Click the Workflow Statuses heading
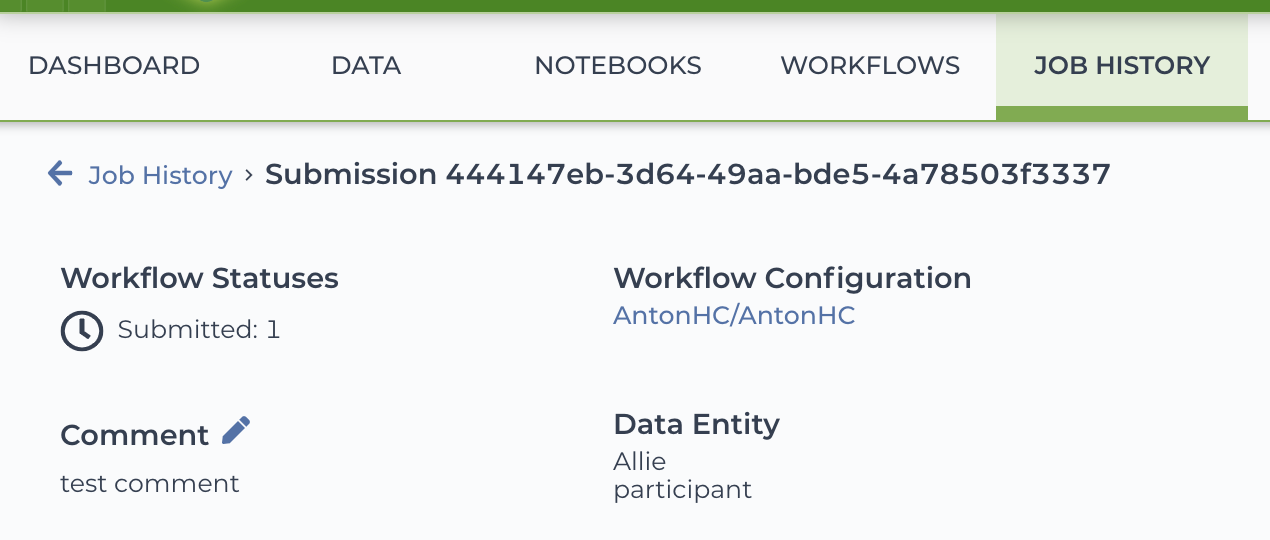The height and width of the screenshot is (540, 1270). pos(200,278)
